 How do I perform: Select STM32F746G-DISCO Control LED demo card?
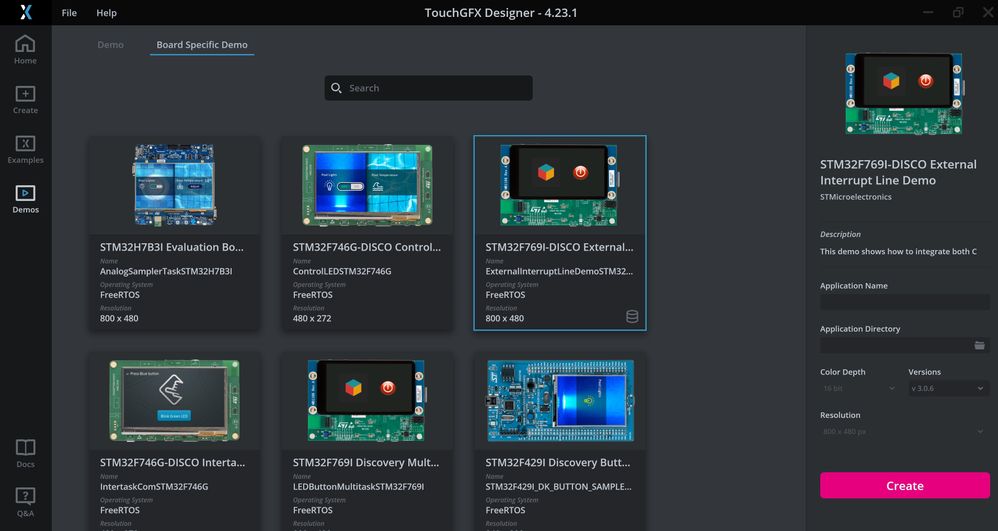[367, 233]
